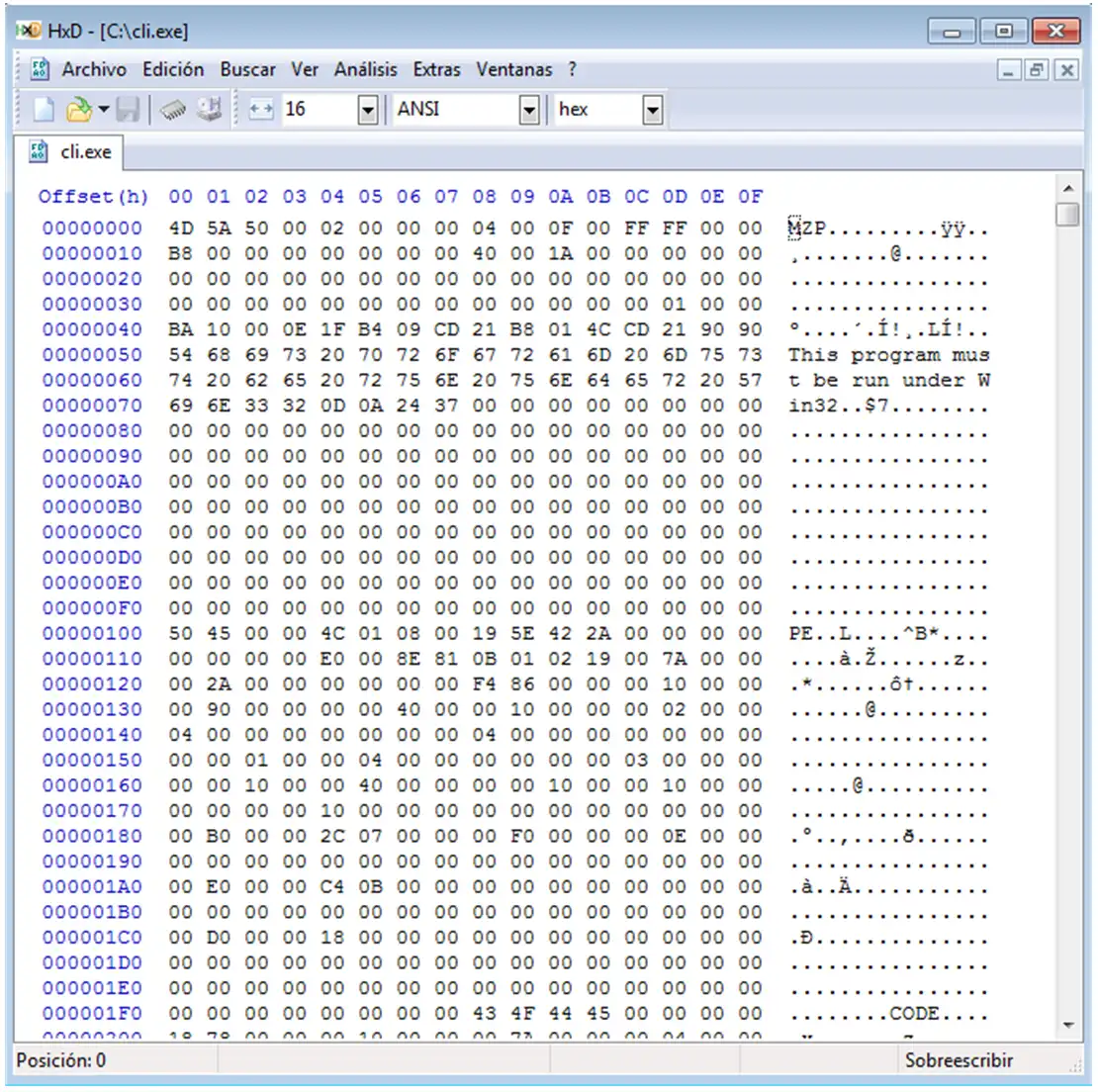Click the offset label 000001F0

click(92, 1014)
